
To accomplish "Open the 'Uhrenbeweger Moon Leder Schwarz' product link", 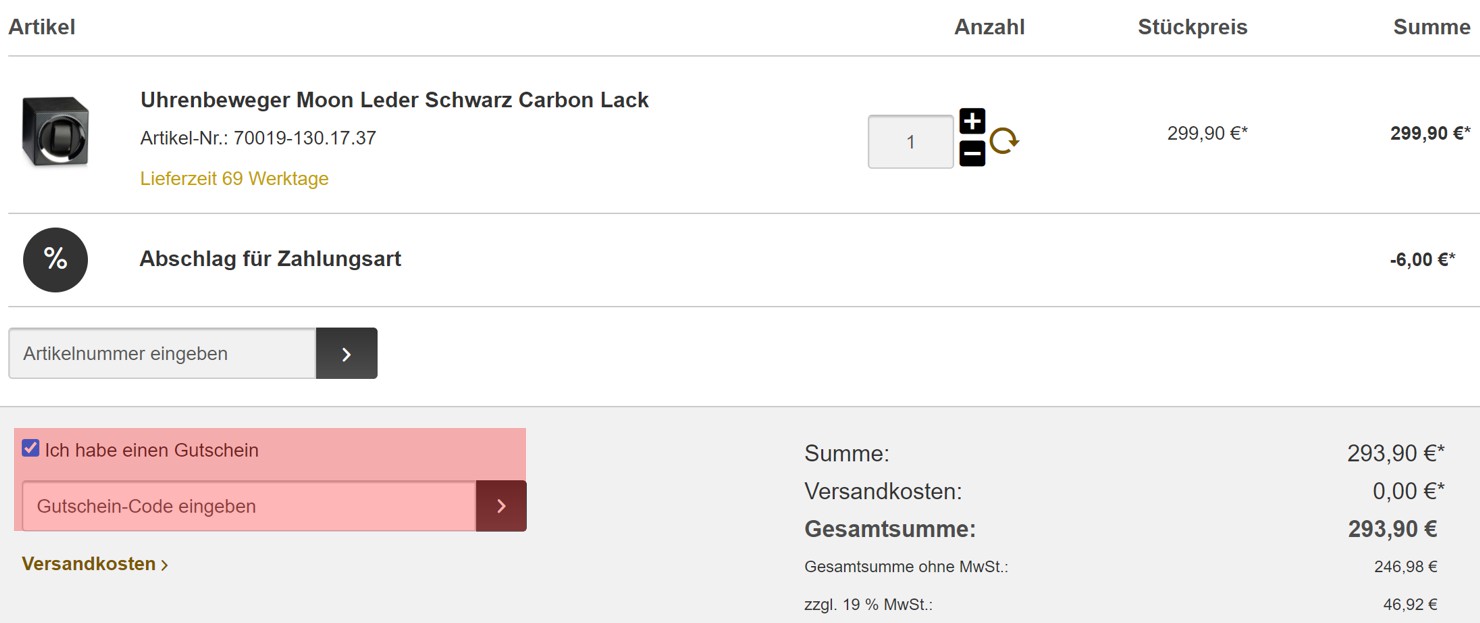I will pyautogui.click(x=395, y=100).
